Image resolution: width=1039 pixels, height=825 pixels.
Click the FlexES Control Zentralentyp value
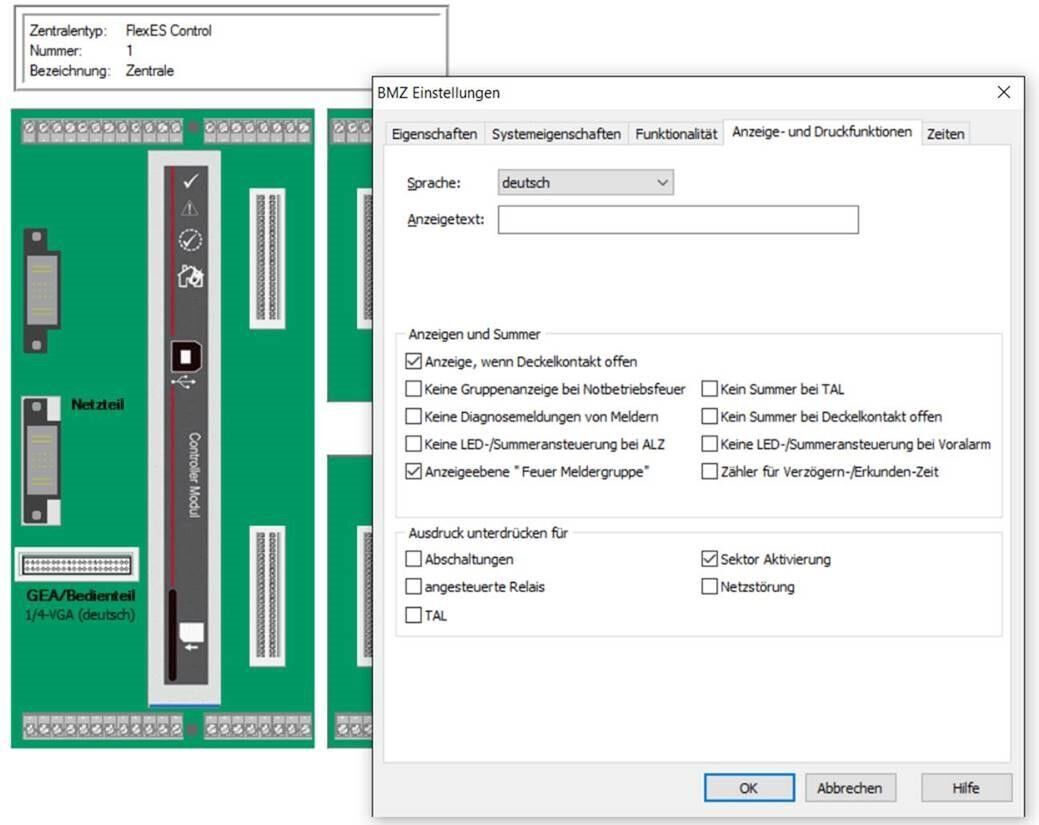pyautogui.click(x=168, y=30)
